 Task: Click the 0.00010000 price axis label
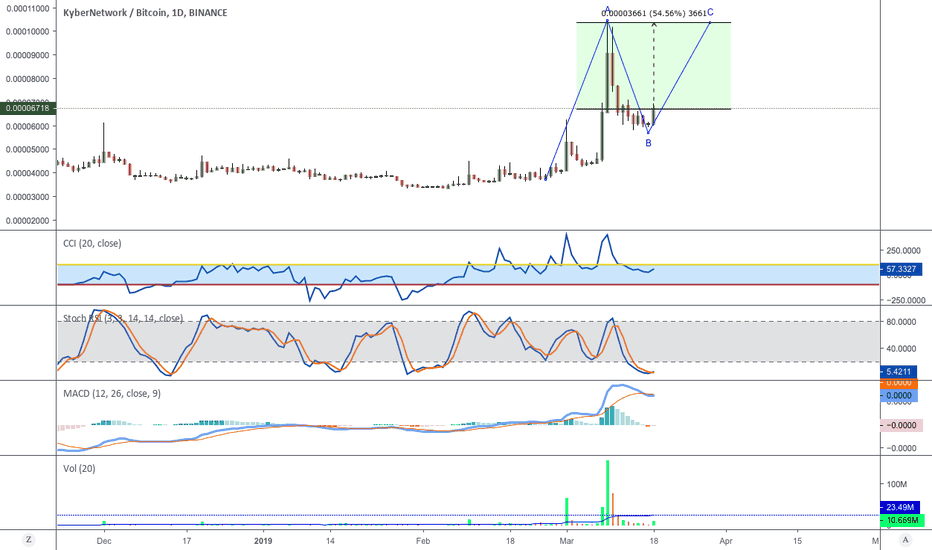(27, 31)
